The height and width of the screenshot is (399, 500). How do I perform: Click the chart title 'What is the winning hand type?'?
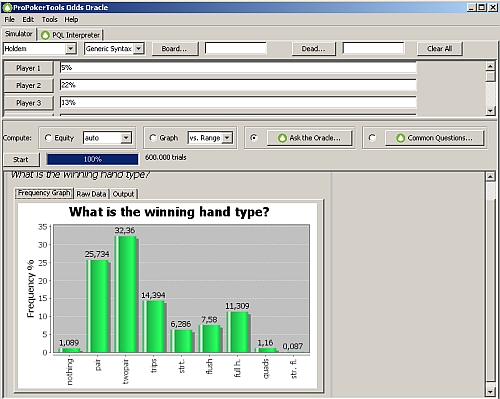coord(169,212)
